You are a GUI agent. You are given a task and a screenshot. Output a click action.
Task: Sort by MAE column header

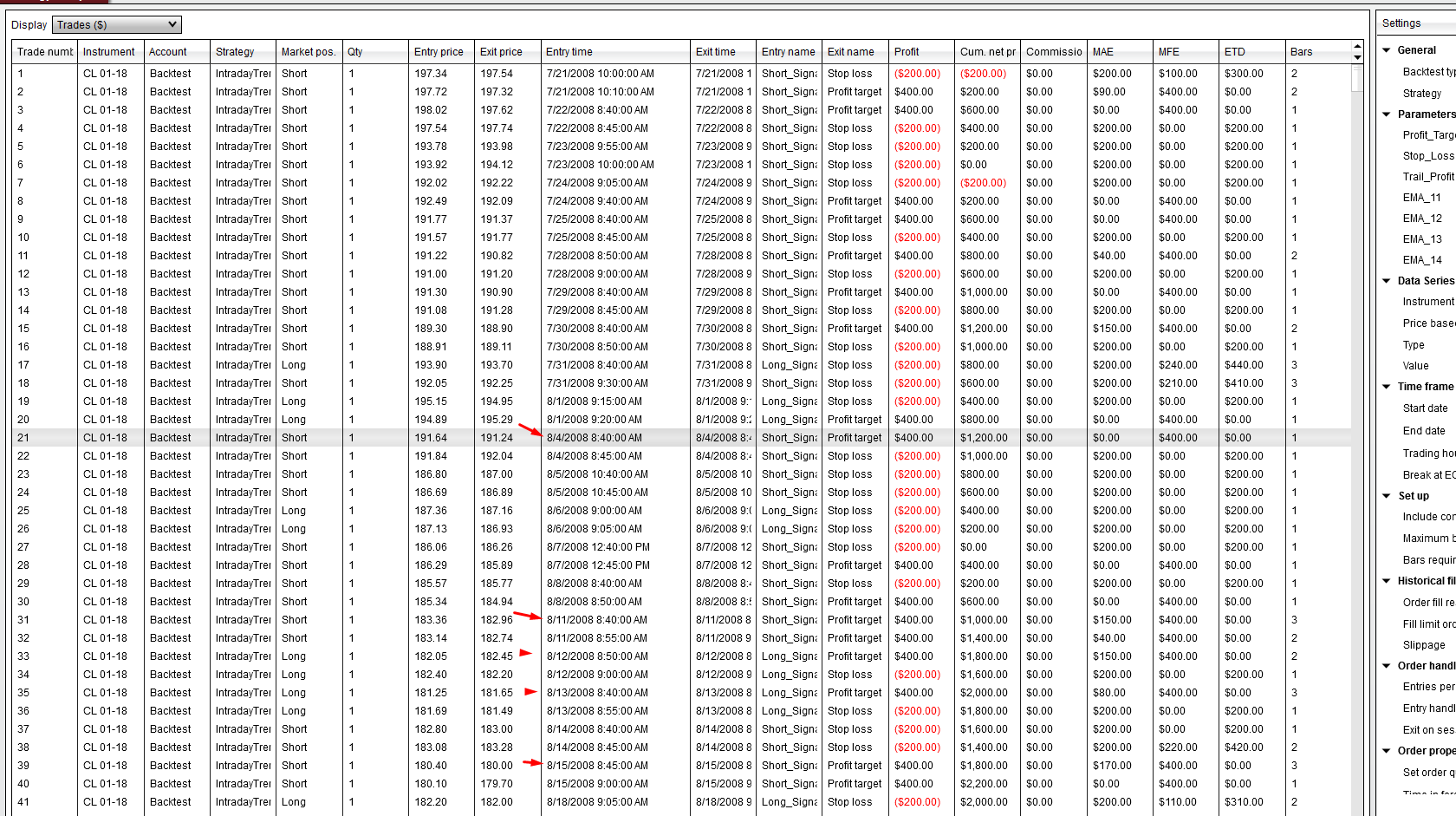(x=1121, y=52)
